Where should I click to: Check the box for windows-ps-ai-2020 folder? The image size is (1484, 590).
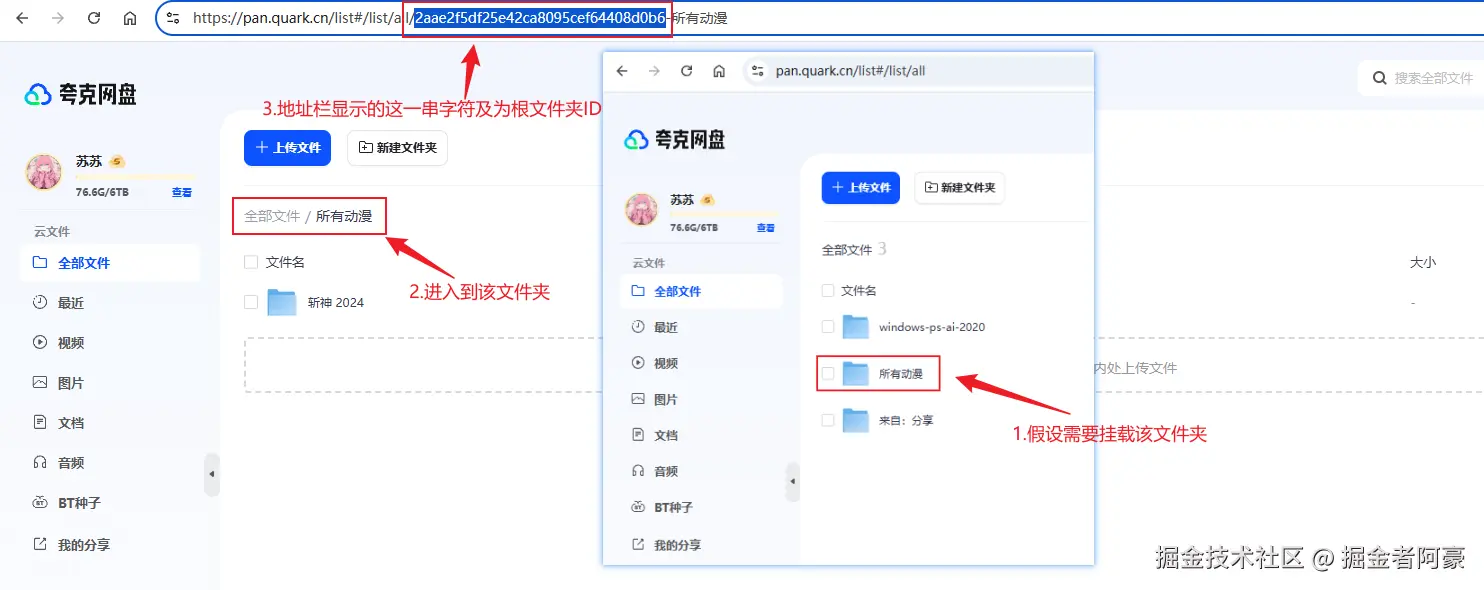click(828, 327)
